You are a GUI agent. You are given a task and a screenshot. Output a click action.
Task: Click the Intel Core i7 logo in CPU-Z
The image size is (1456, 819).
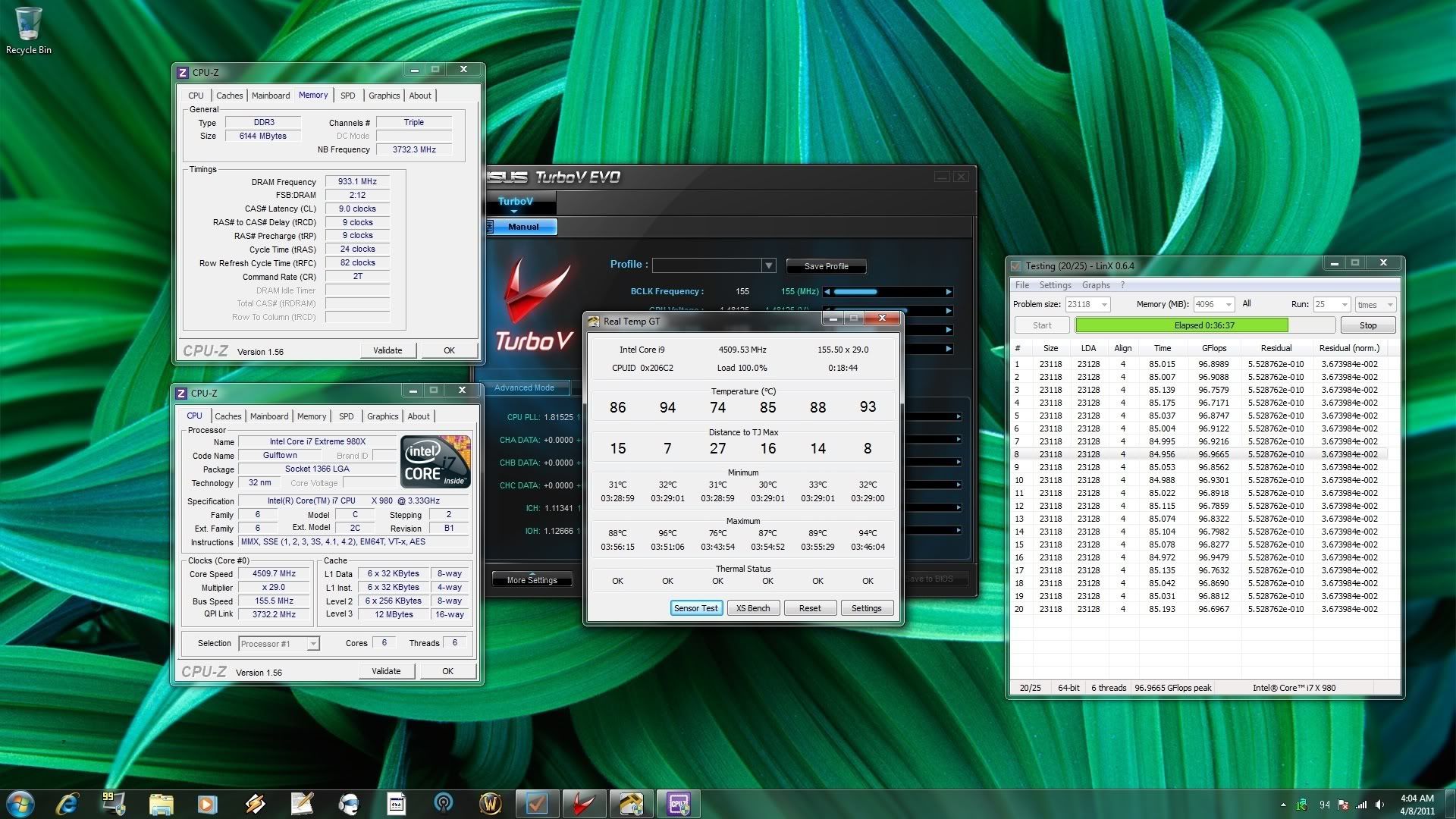click(435, 461)
